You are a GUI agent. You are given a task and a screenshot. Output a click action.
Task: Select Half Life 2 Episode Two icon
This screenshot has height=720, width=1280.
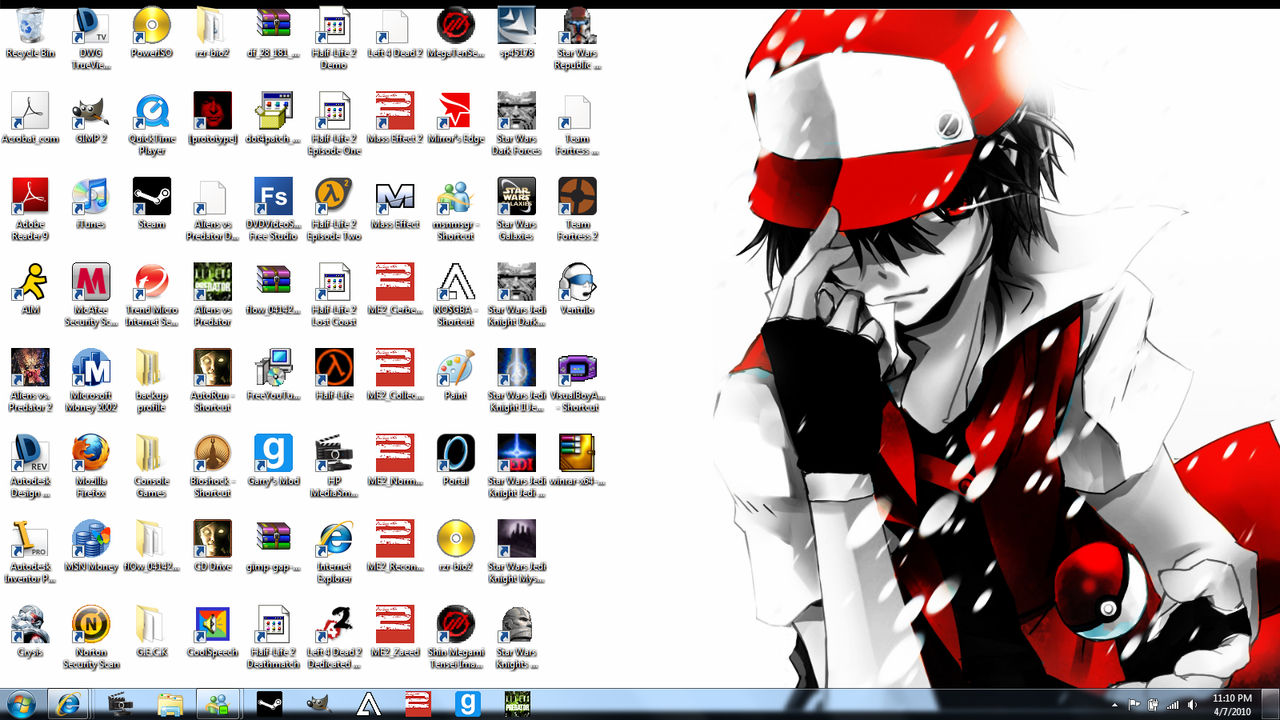tap(334, 210)
